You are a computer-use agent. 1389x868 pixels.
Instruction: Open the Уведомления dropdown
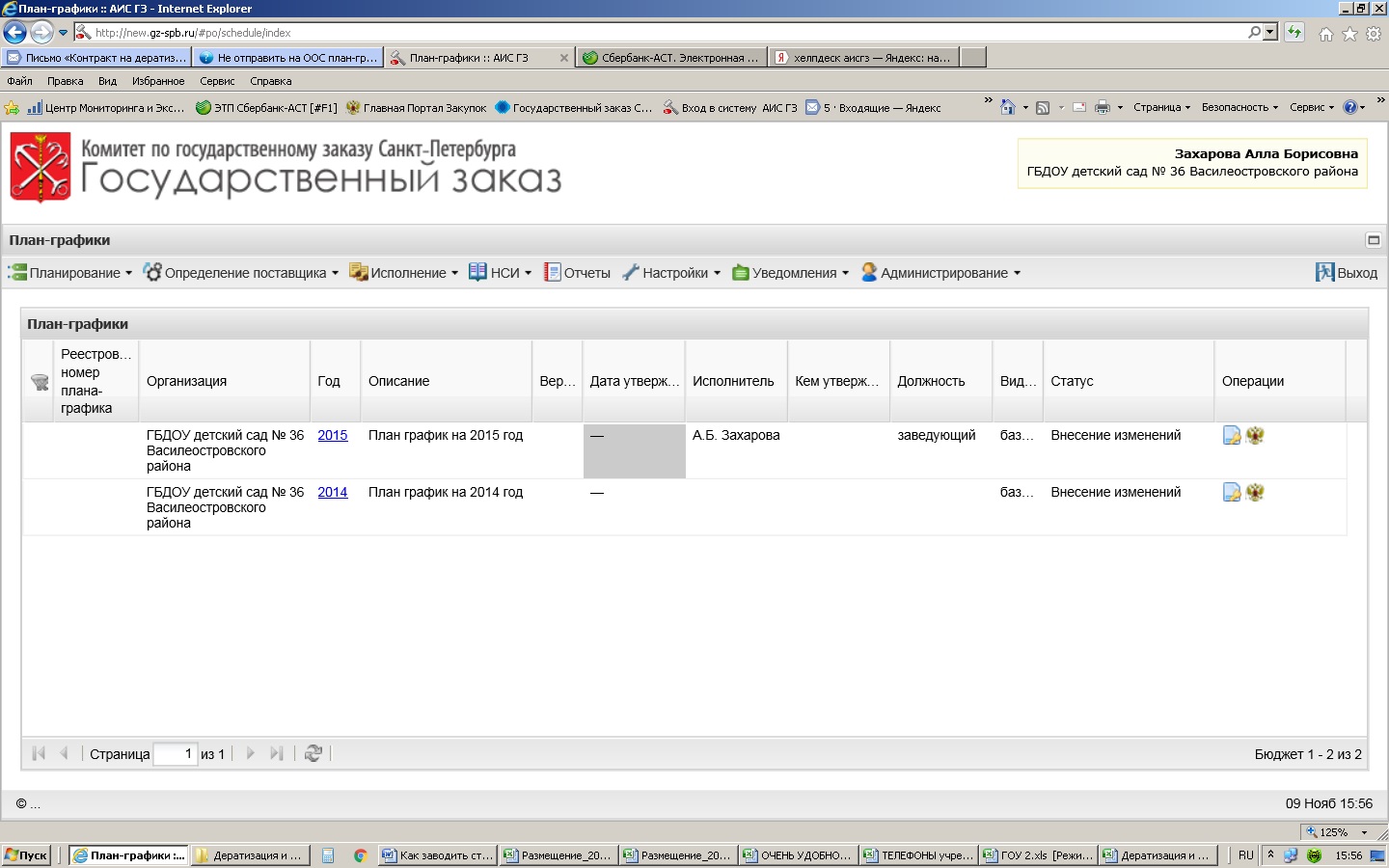pos(791,273)
